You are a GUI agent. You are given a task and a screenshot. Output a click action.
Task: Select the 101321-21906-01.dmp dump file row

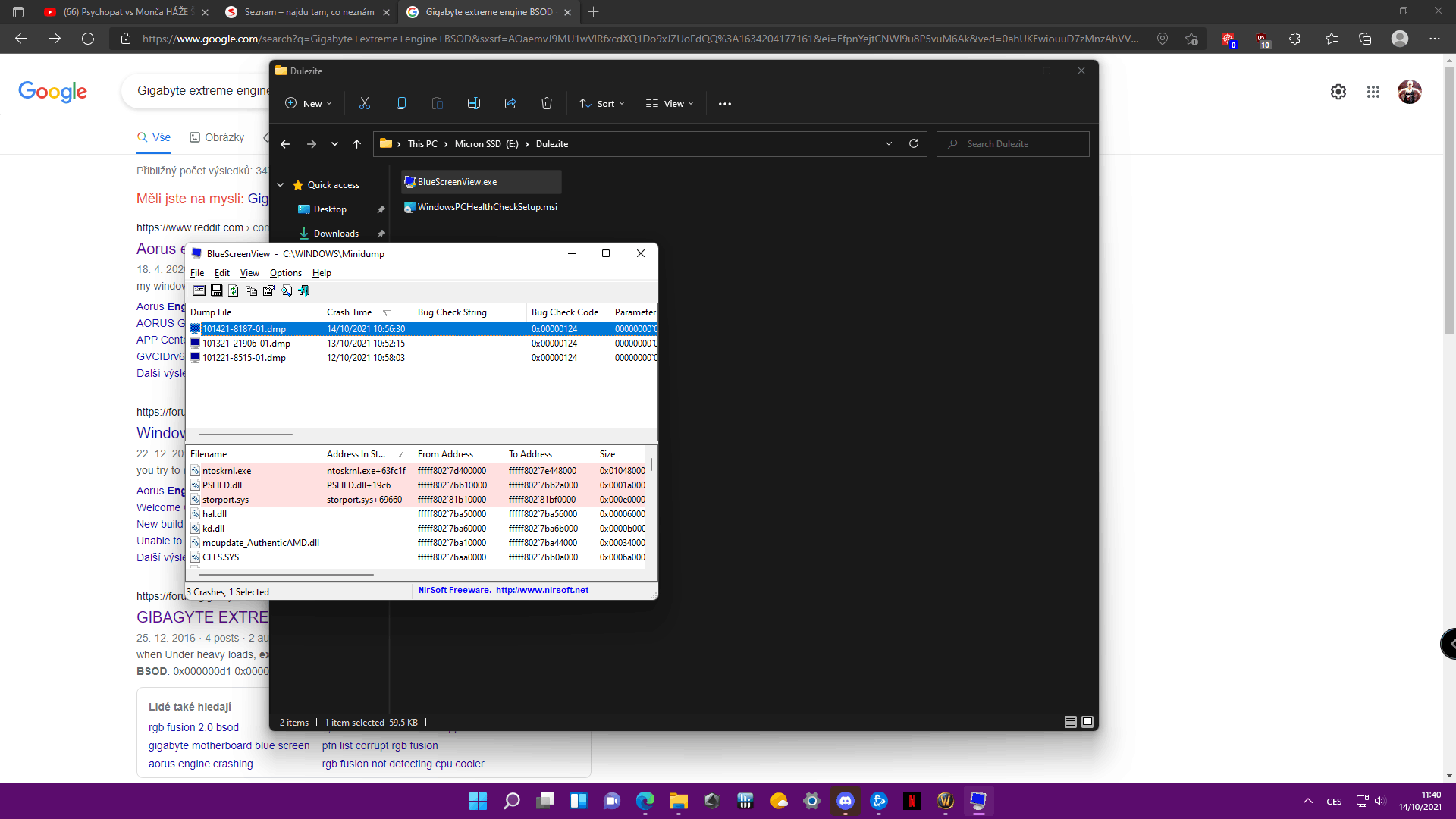coord(246,344)
